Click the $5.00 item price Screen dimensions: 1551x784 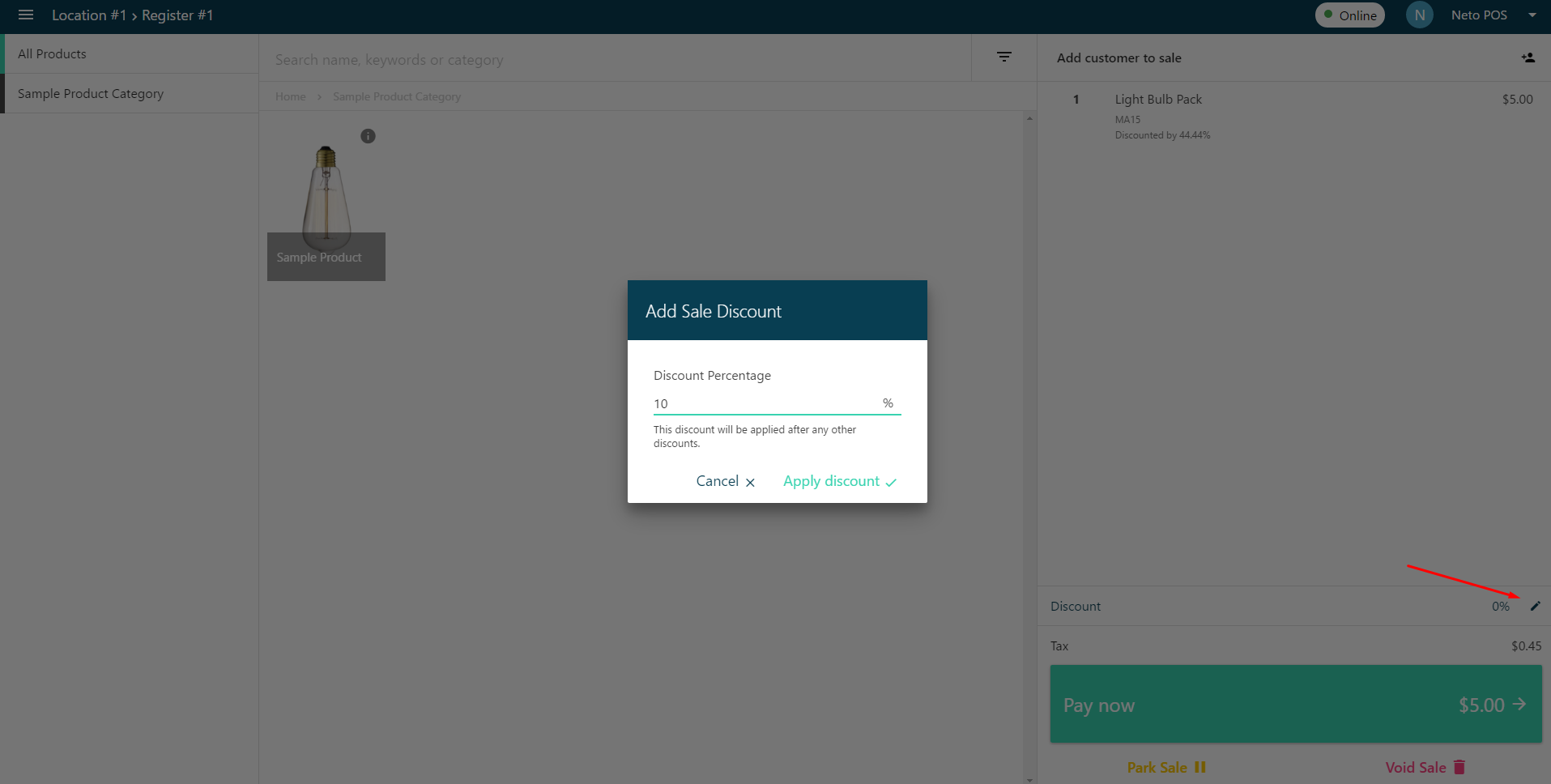click(x=1518, y=99)
